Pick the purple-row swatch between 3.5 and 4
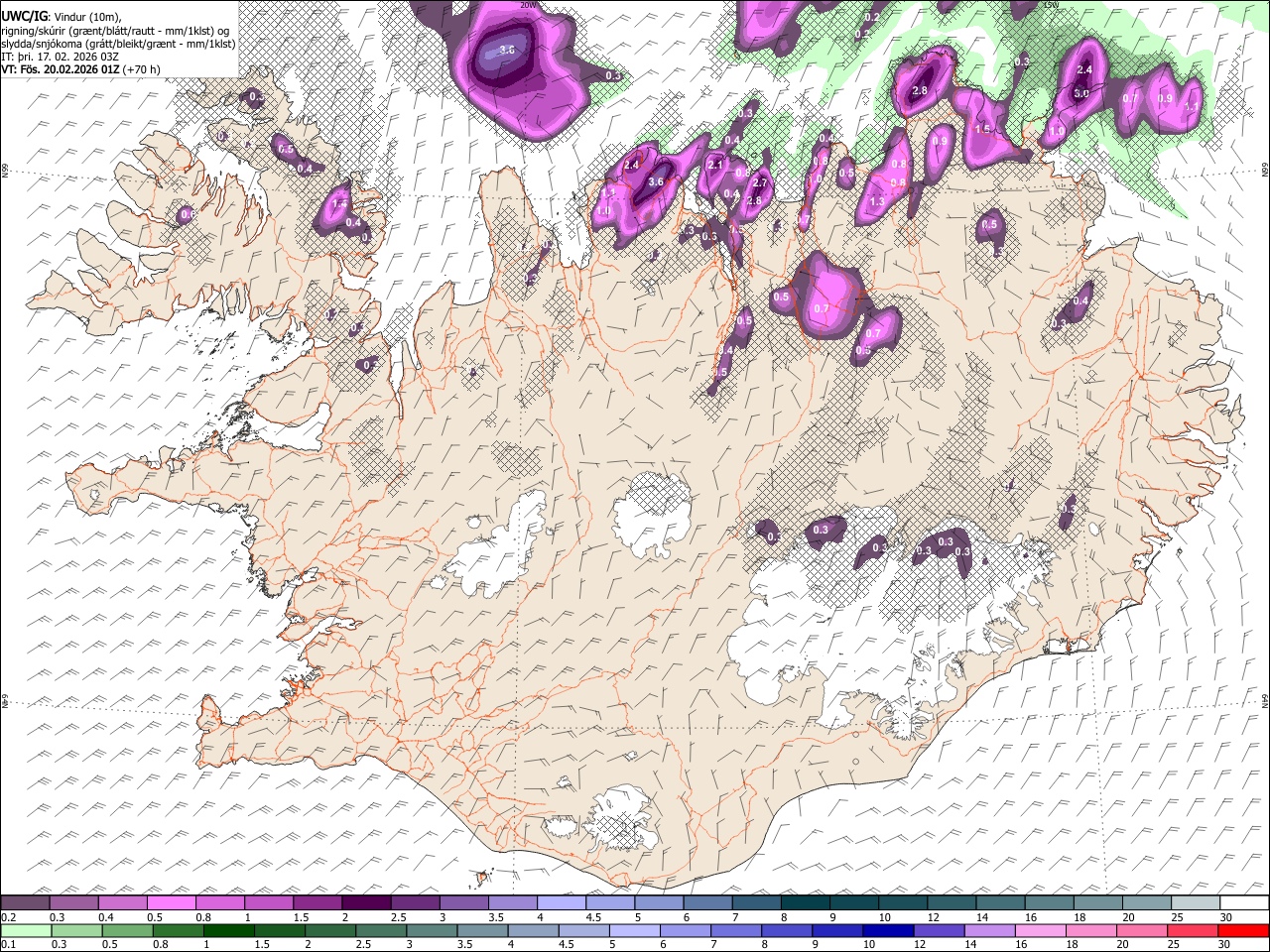 [x=512, y=902]
